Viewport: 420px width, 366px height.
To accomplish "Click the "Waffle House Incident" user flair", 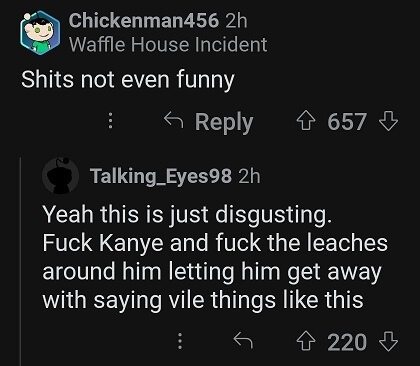I will tap(168, 44).
